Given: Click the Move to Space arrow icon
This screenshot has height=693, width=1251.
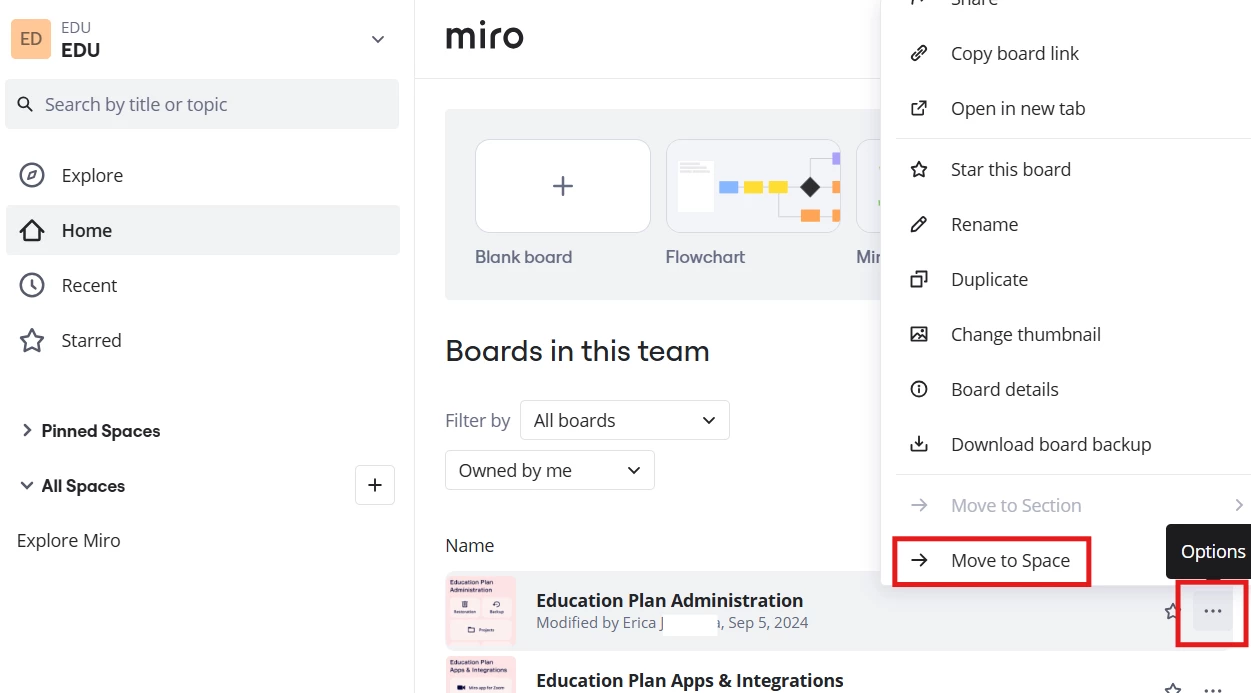Looking at the screenshot, I should (919, 560).
